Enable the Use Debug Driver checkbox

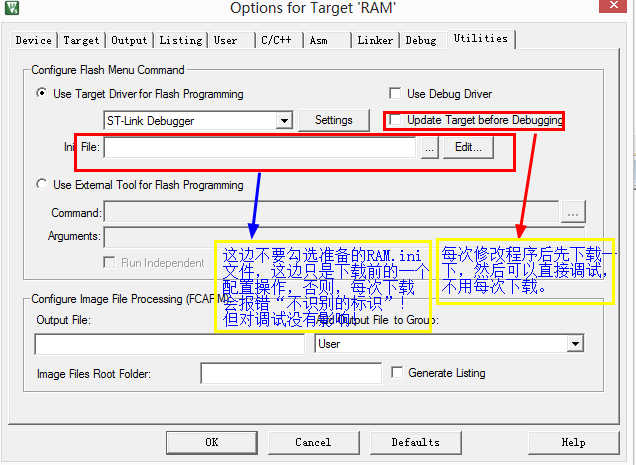click(395, 93)
